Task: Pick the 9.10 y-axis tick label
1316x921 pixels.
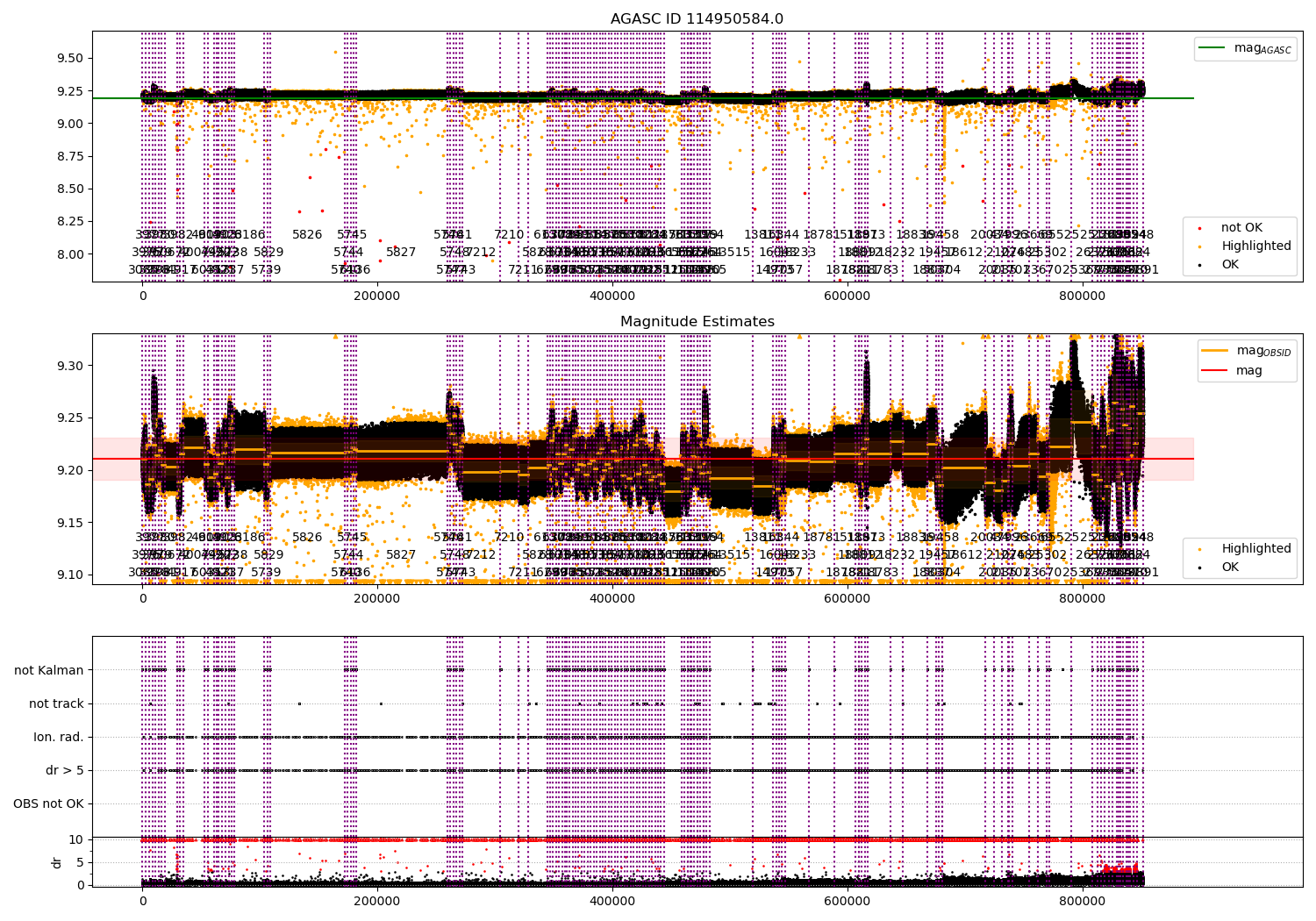Action: coord(69,575)
